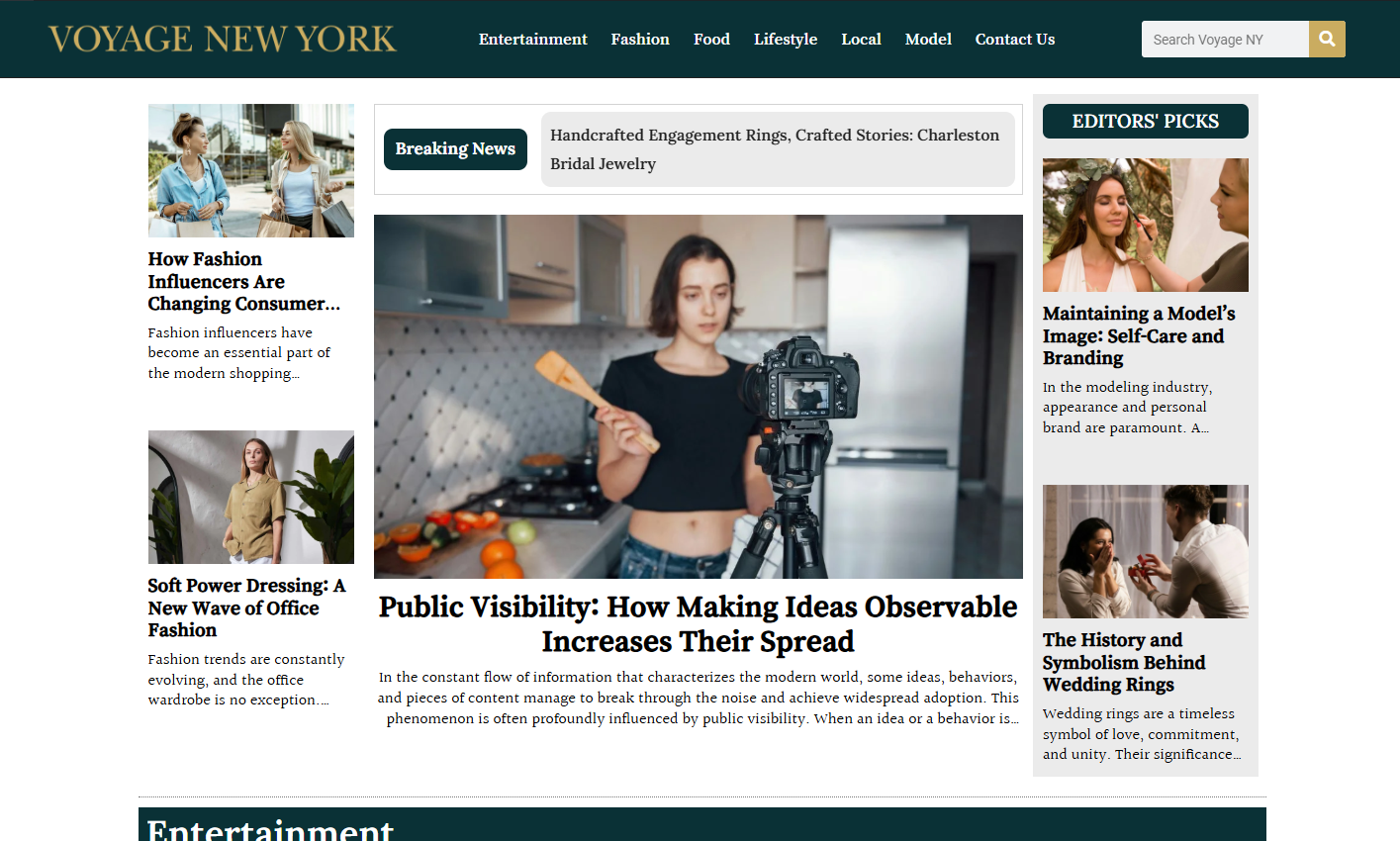Open the Voyage New York logo homepage
This screenshot has width=1400, height=841.
coord(223,39)
